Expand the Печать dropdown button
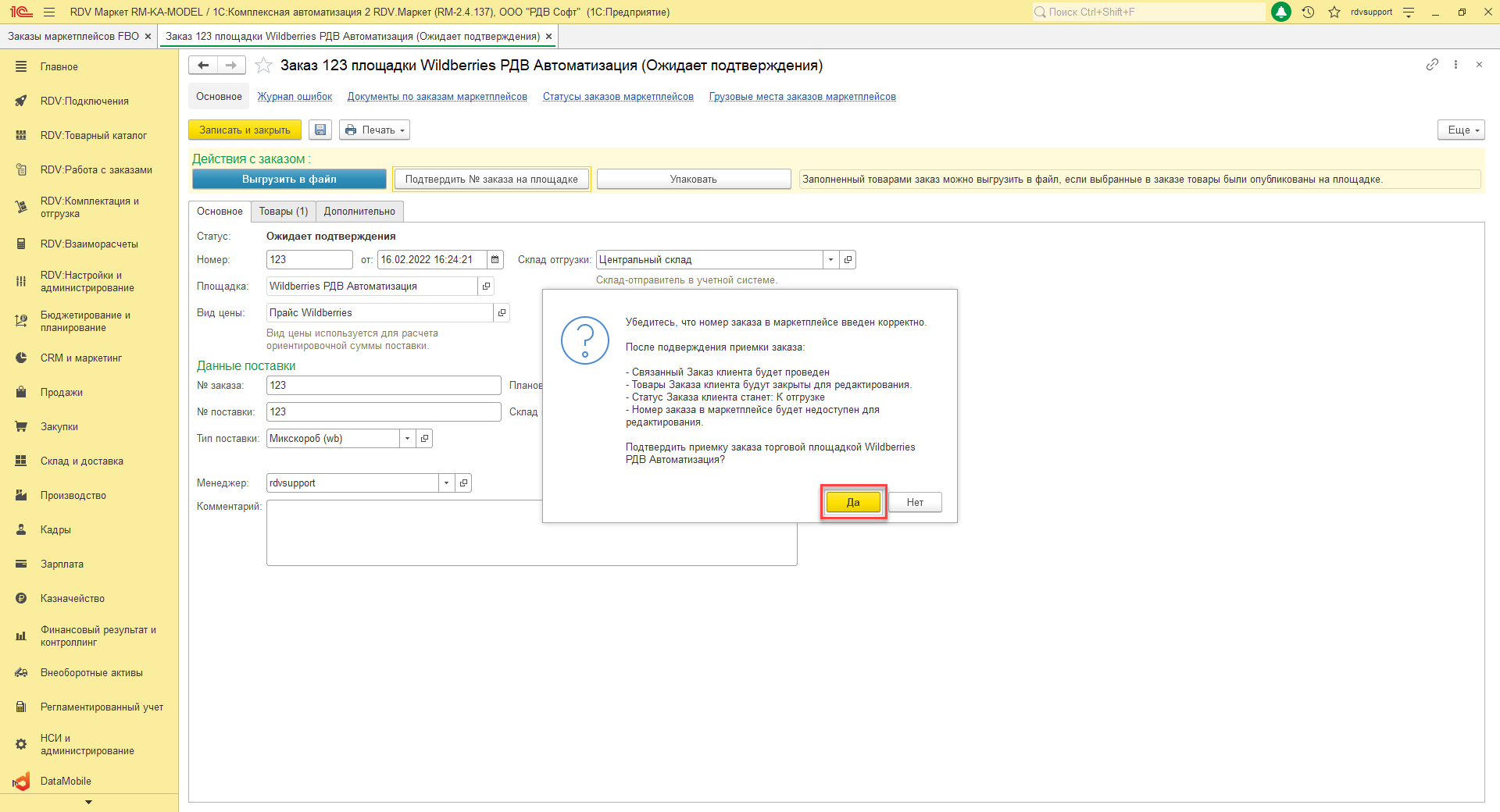 (374, 130)
